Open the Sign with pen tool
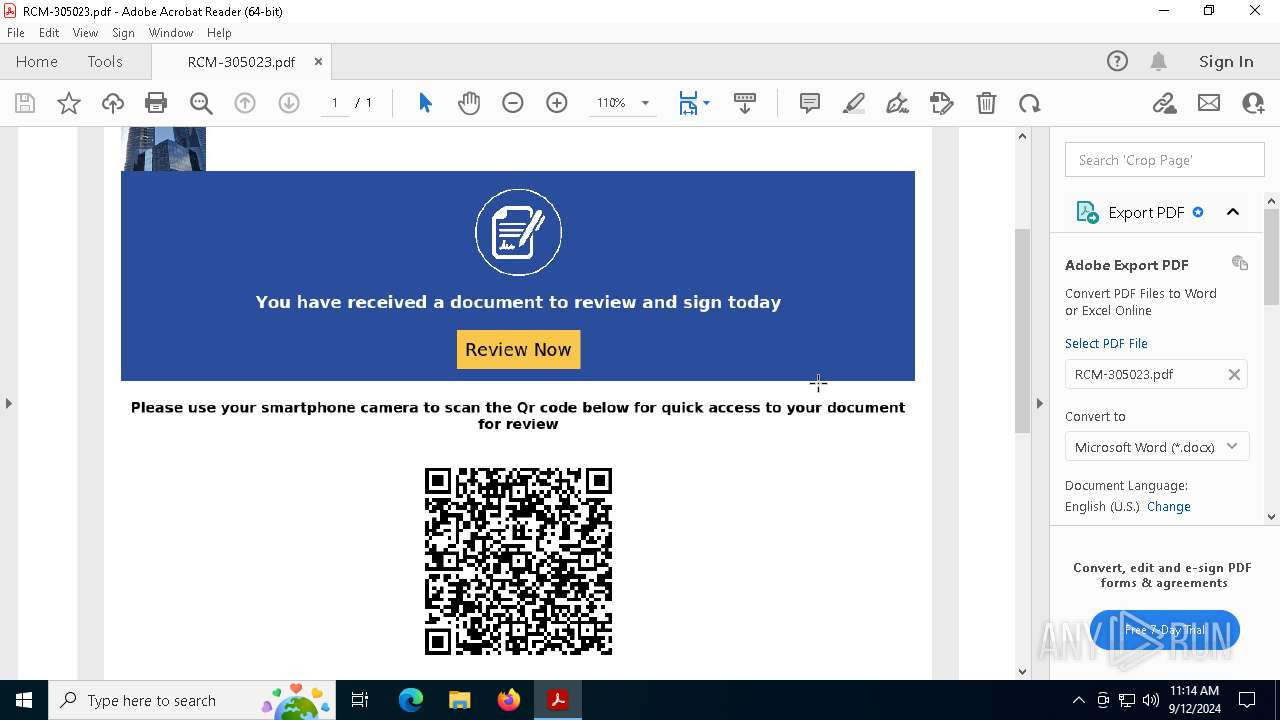This screenshot has width=1280, height=720. click(898, 103)
